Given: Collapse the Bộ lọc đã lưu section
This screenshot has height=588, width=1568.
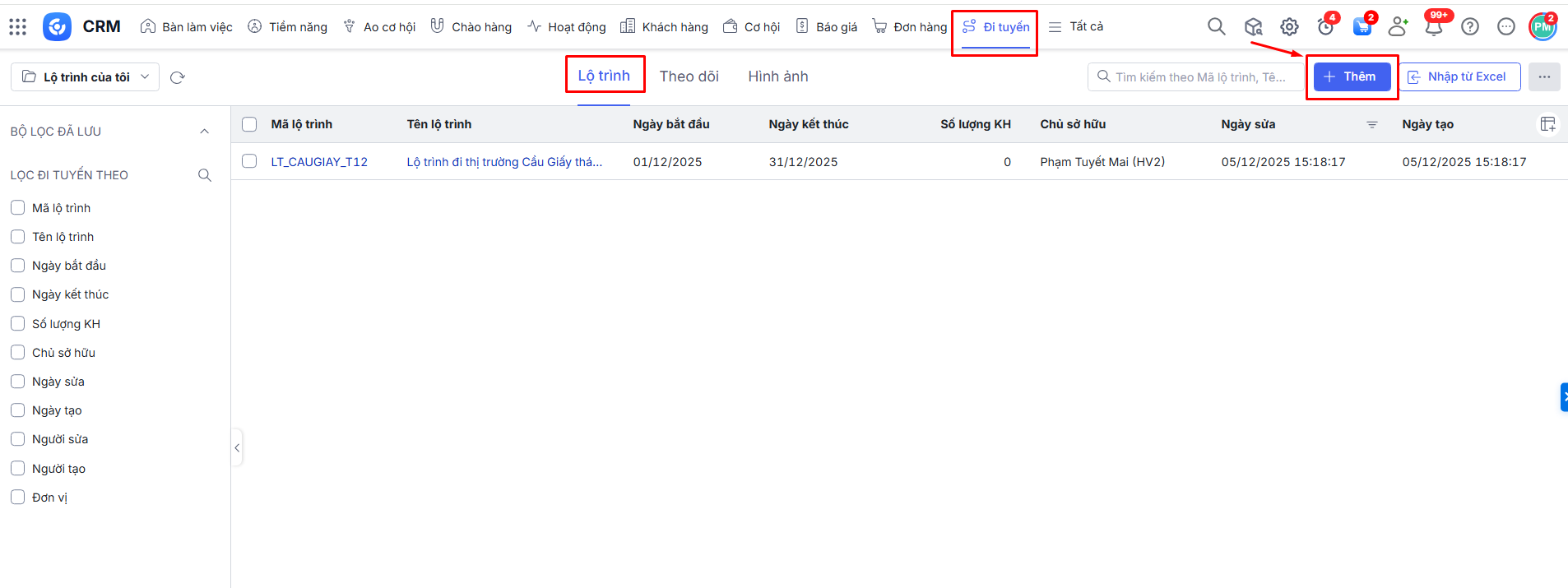Looking at the screenshot, I should pyautogui.click(x=204, y=132).
